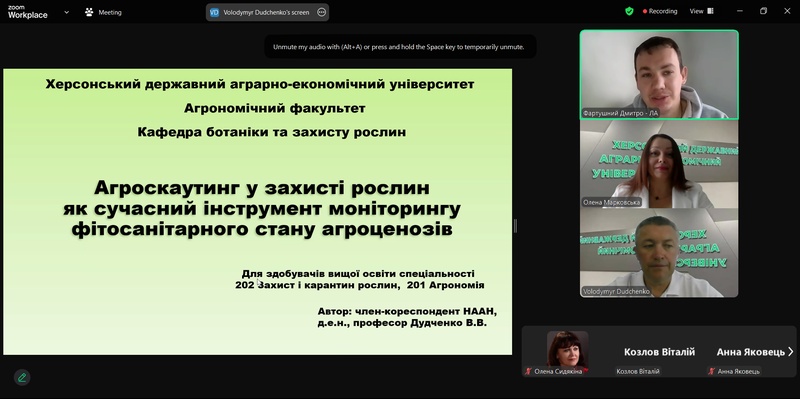Click the VD avatar badge on share tab
The height and width of the screenshot is (399, 800).
[x=214, y=12]
